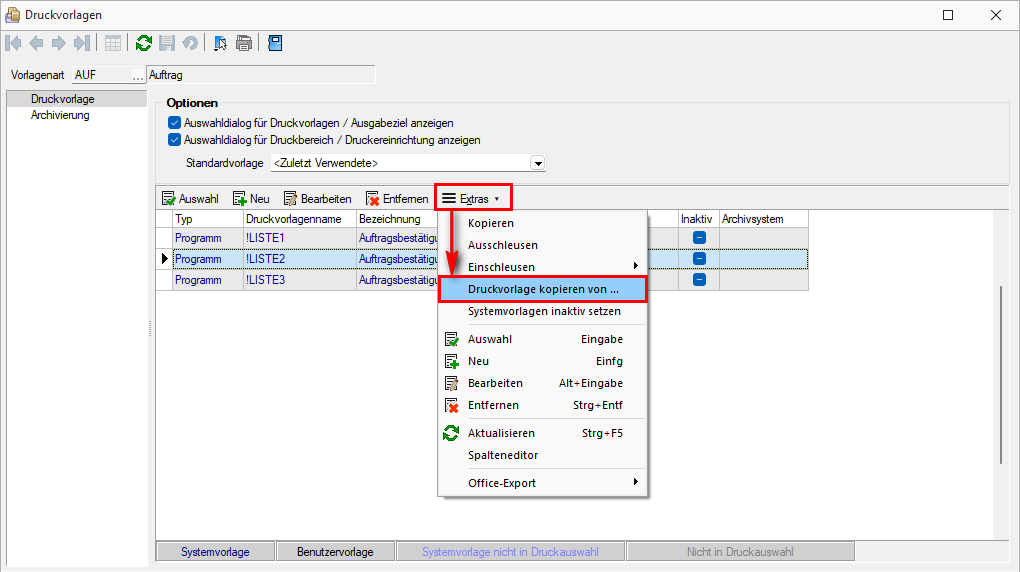
Task: Click the Archivsystem column header
Action: coord(764,219)
